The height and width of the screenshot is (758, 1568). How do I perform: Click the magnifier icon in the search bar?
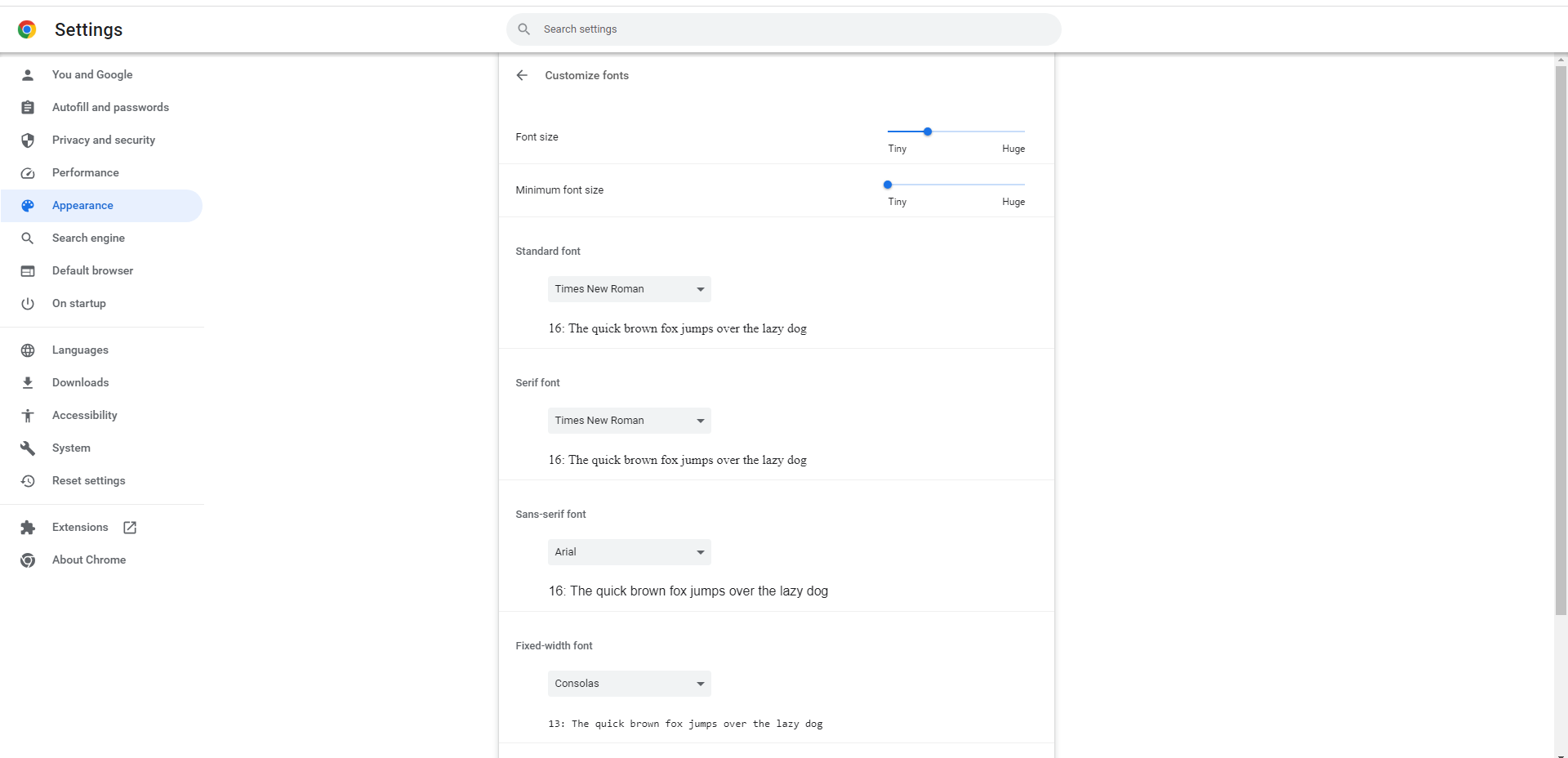(524, 29)
